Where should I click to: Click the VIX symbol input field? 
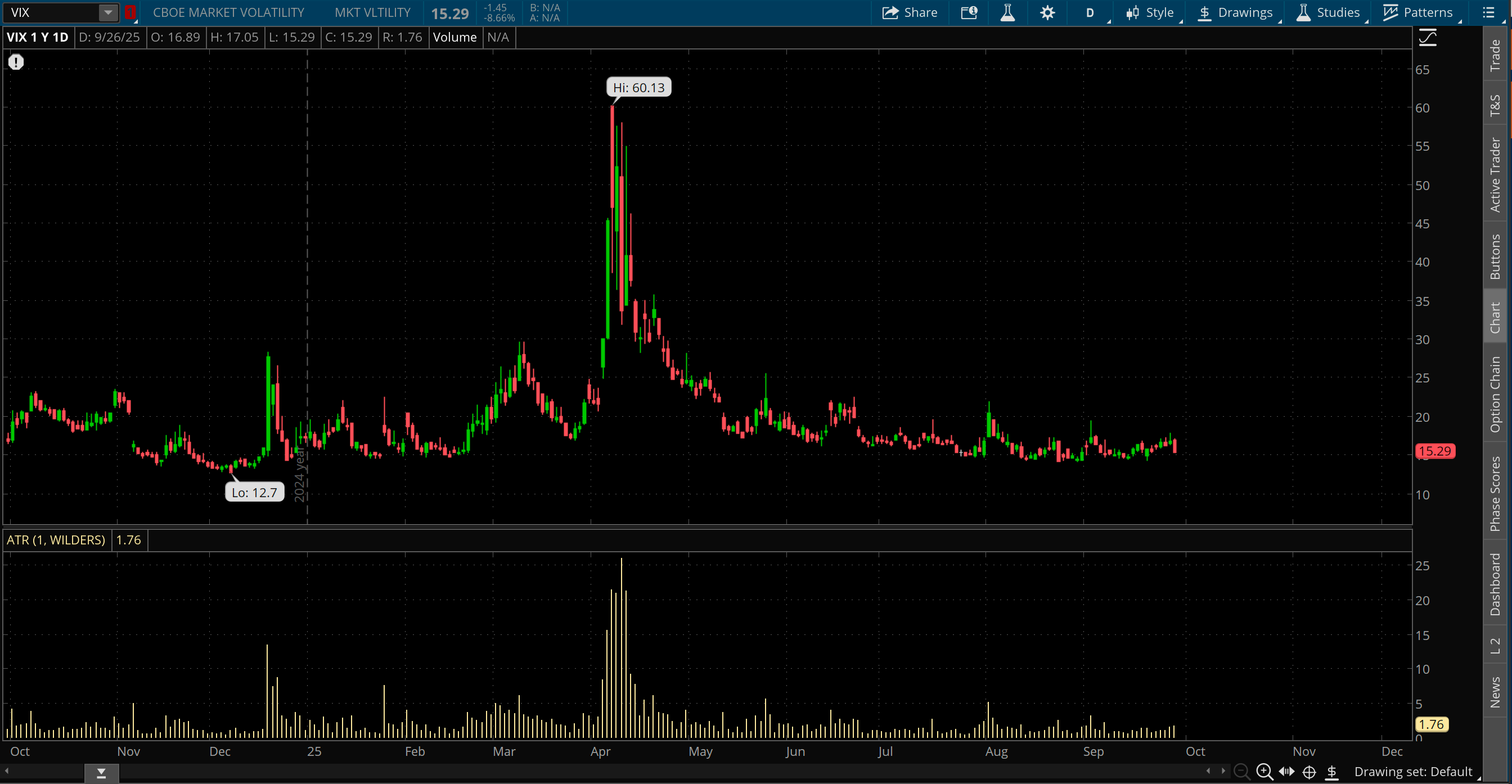(52, 12)
